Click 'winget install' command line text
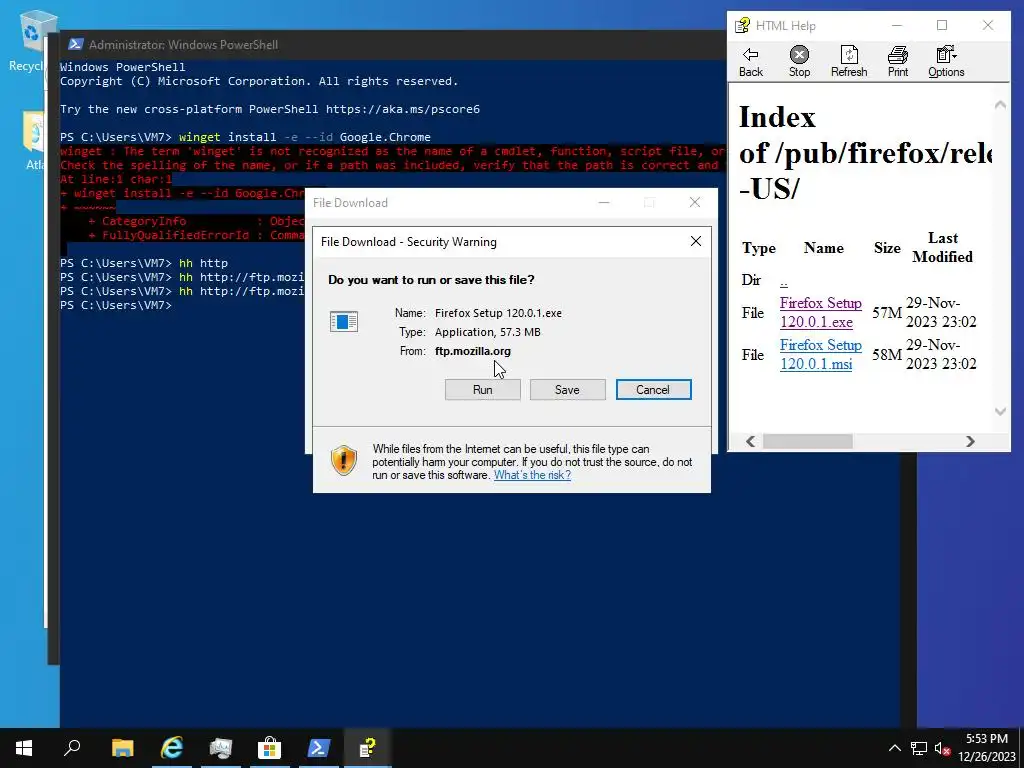Viewport: 1024px width, 768px height. (x=227, y=137)
